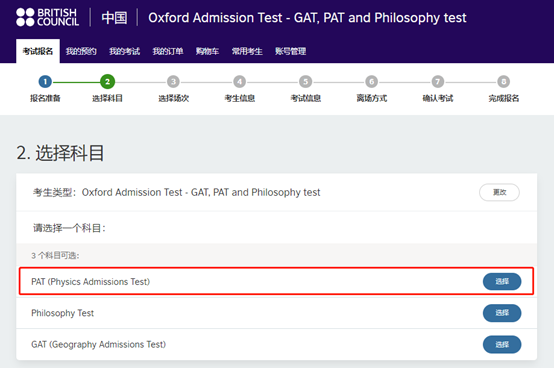Select step 5 circle 考试信息
Viewport: 554px width, 368px height.
pos(306,82)
